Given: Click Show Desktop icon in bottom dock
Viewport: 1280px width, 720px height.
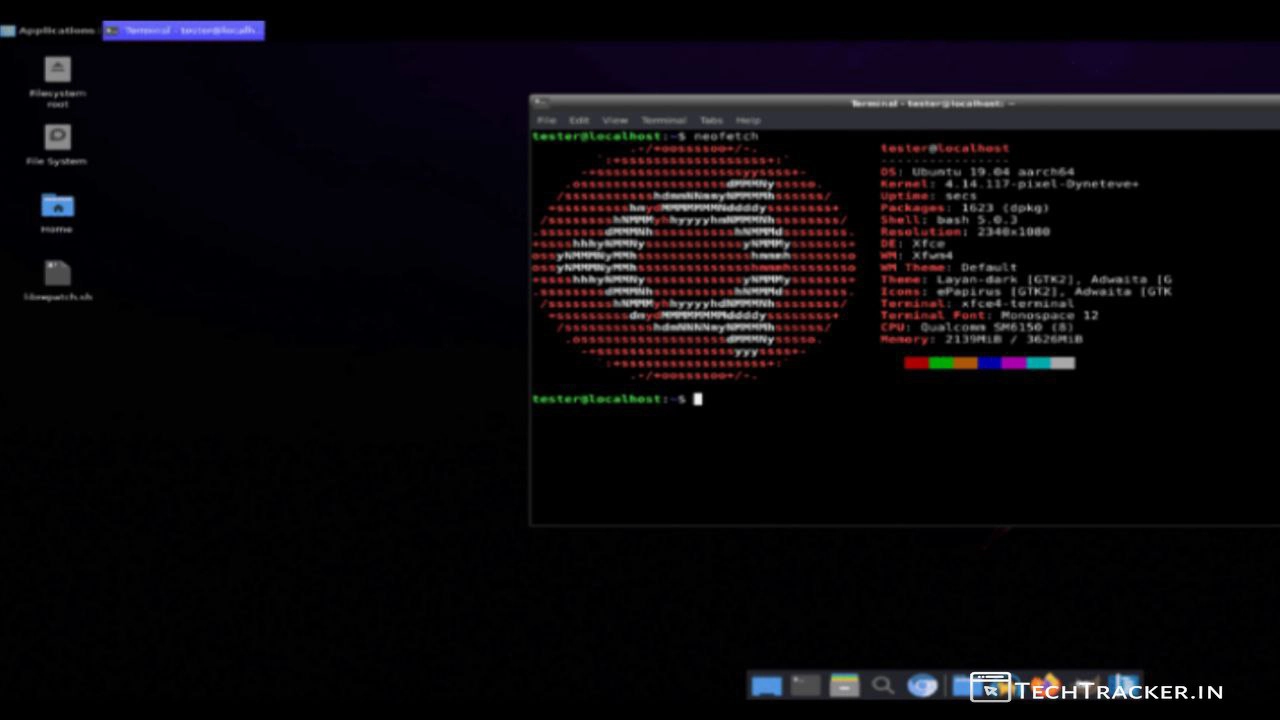Looking at the screenshot, I should pyautogui.click(x=766, y=685).
